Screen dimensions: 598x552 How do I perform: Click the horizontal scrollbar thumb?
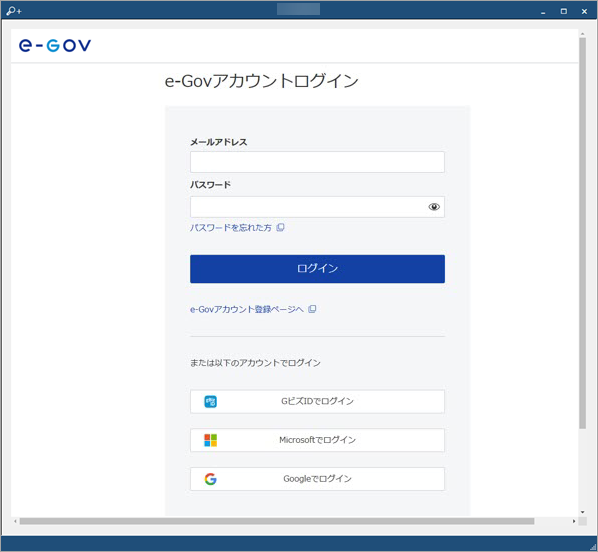click(277, 521)
